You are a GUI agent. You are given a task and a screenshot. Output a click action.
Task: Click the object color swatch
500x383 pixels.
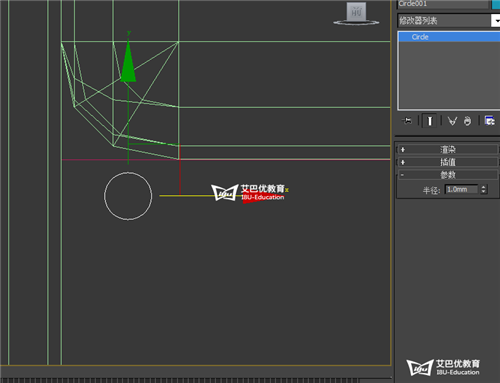[x=496, y=4]
